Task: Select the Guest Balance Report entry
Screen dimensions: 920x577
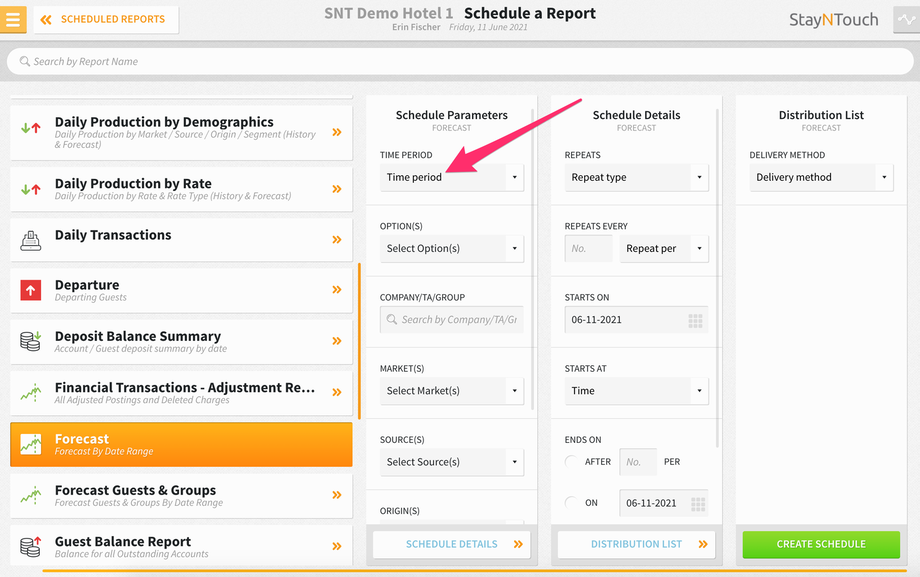Action: click(181, 546)
